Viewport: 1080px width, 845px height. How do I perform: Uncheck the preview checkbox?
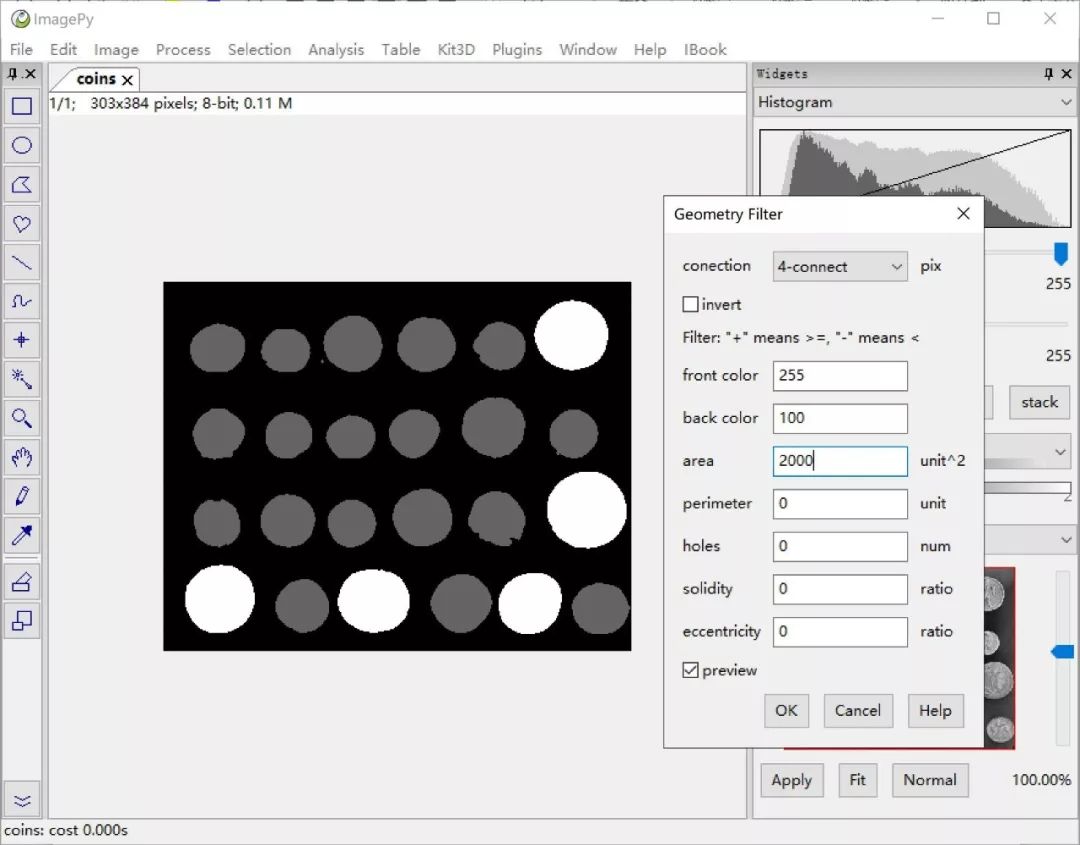(x=691, y=671)
